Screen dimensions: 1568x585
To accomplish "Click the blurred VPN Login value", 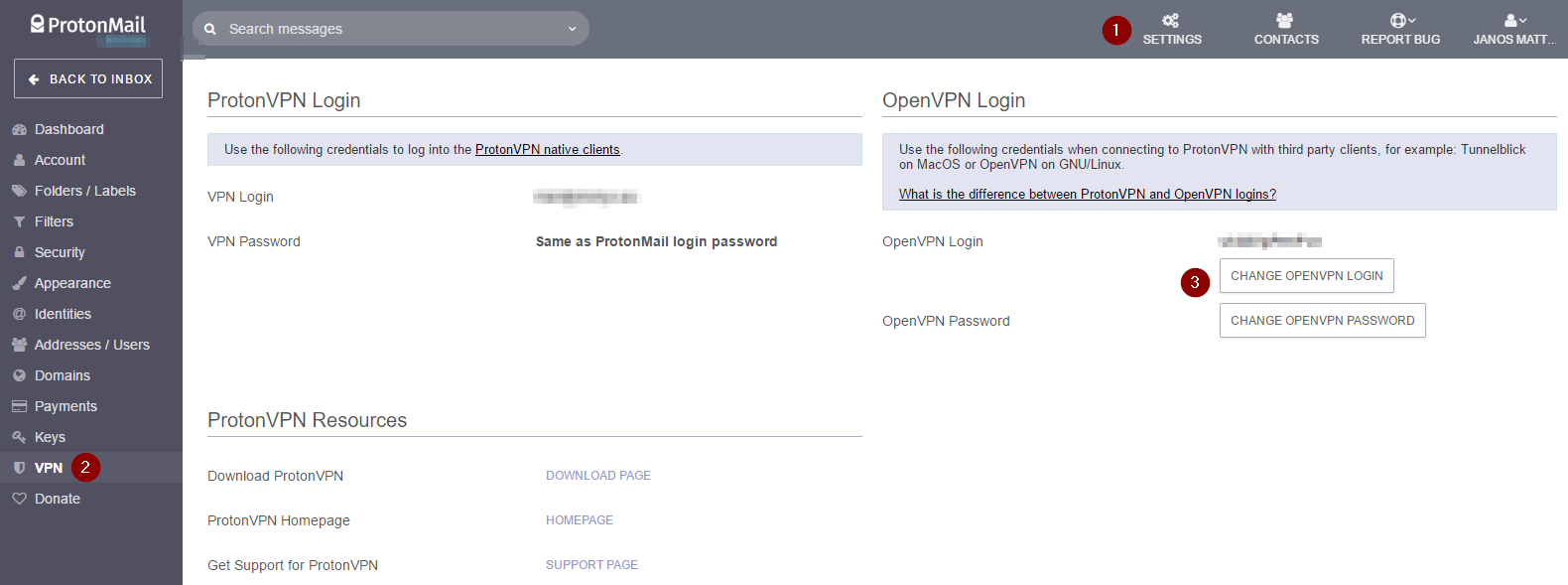I will click(587, 197).
